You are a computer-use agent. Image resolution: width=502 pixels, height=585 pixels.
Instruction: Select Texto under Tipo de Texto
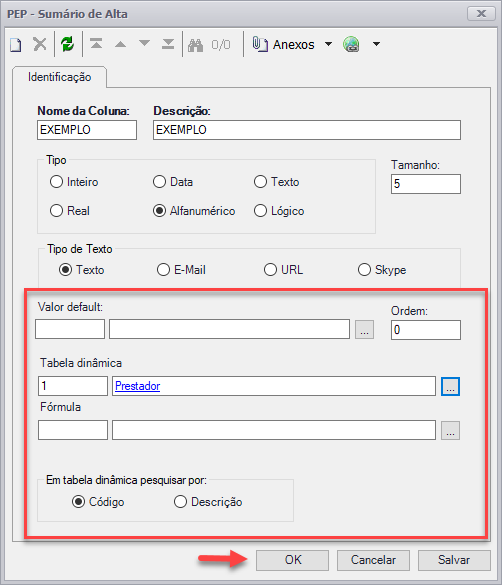65,270
